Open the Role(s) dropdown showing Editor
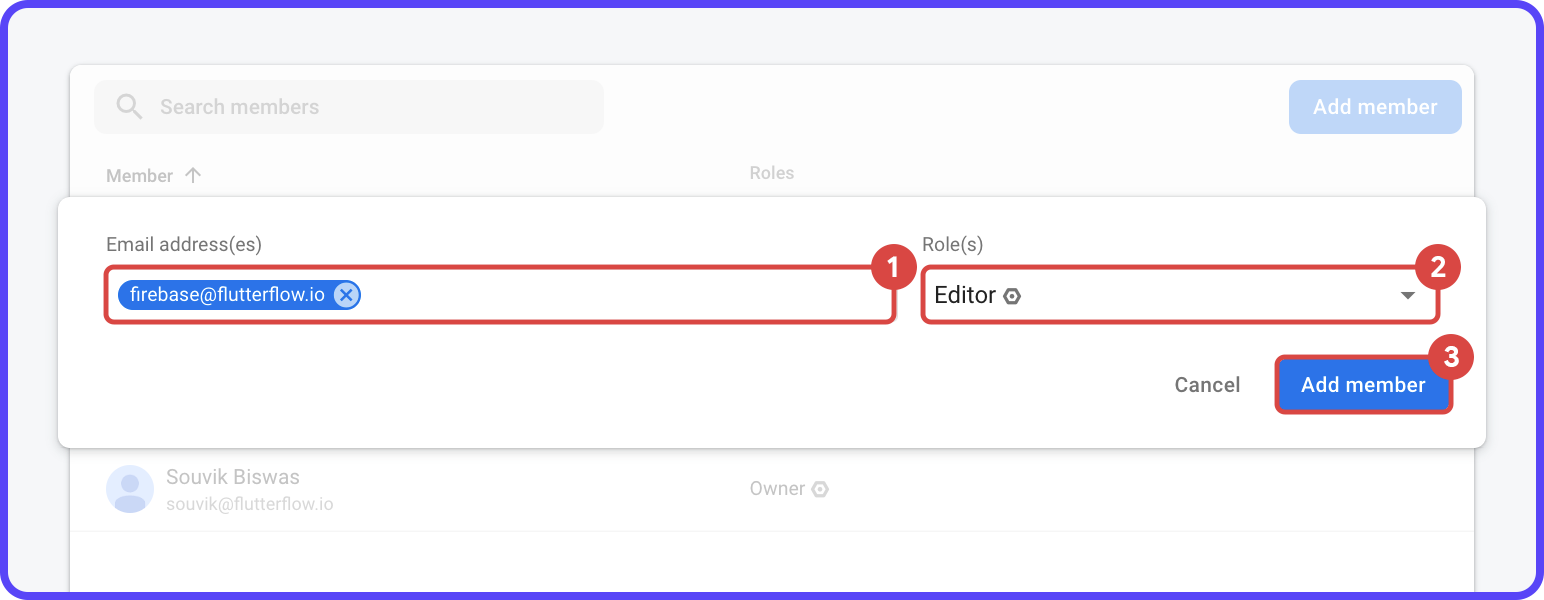The image size is (1544, 600). tap(1150, 295)
